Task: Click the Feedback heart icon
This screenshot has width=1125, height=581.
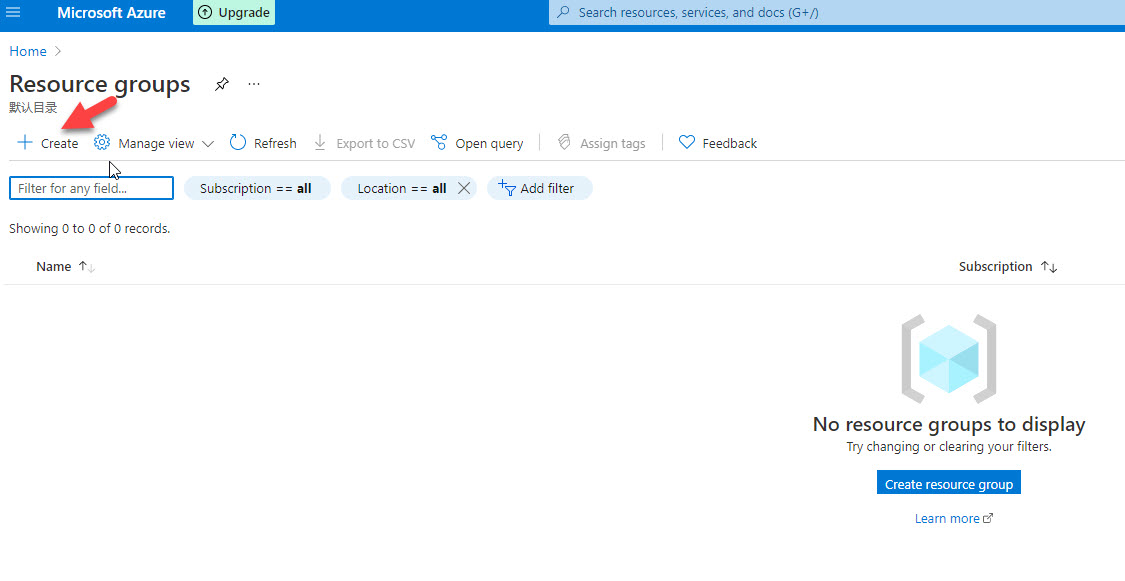Action: pos(687,143)
